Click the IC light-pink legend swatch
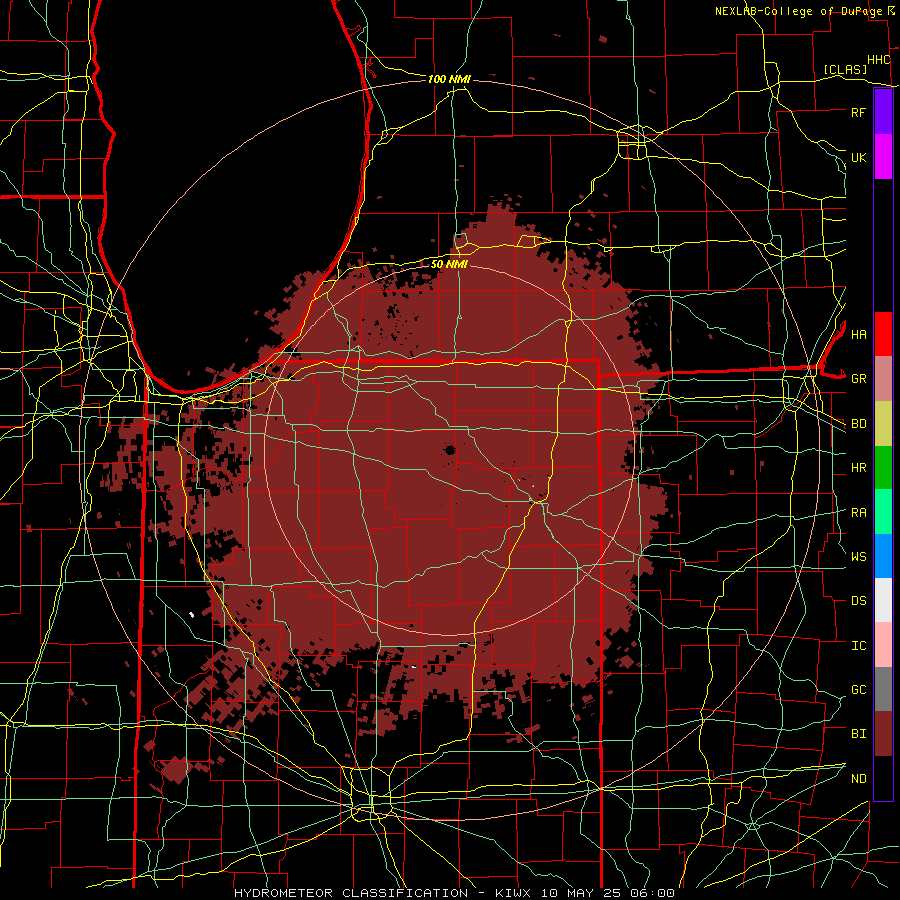Viewport: 900px width, 900px height. (x=883, y=645)
